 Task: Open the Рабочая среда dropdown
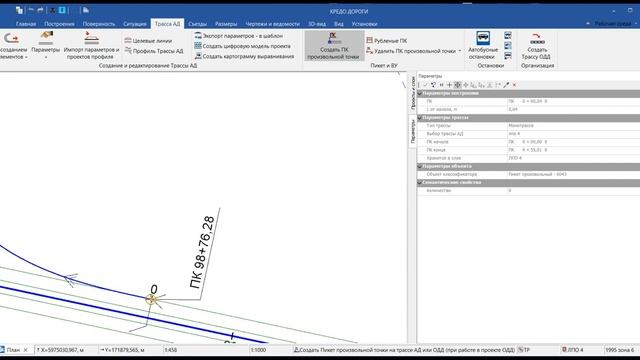tap(615, 24)
